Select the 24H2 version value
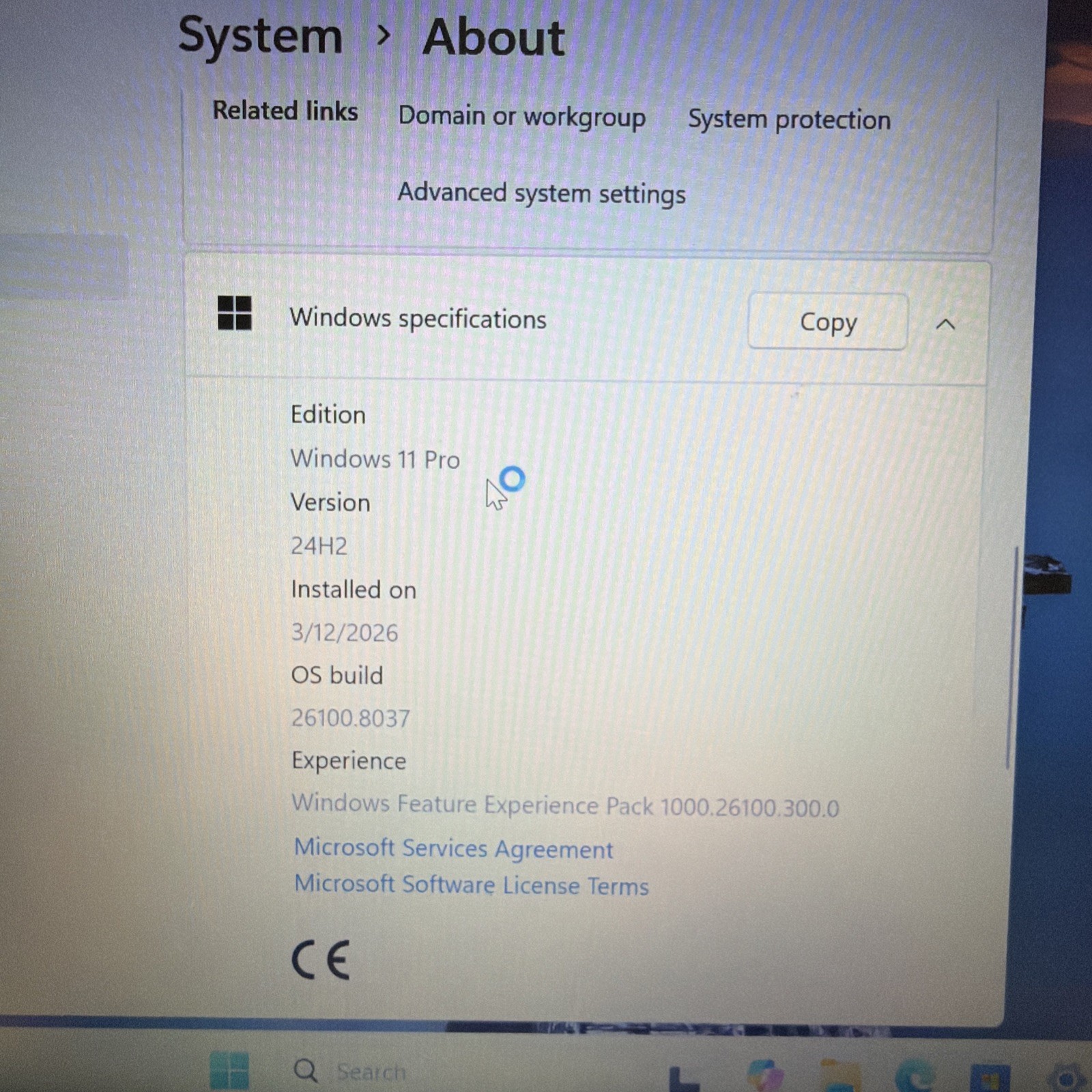Viewport: 1092px width, 1092px height. pos(319,546)
